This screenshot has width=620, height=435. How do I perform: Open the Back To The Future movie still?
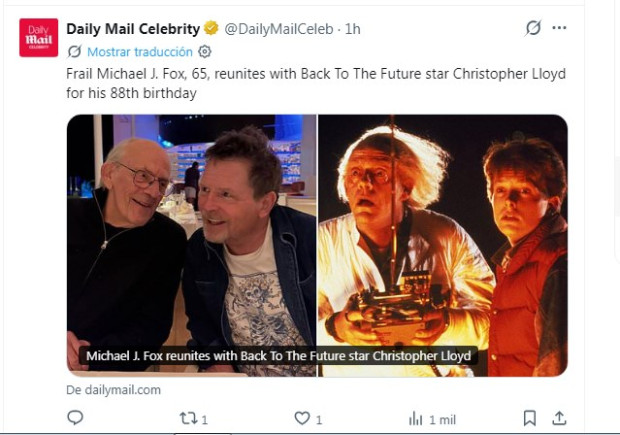coord(443,245)
